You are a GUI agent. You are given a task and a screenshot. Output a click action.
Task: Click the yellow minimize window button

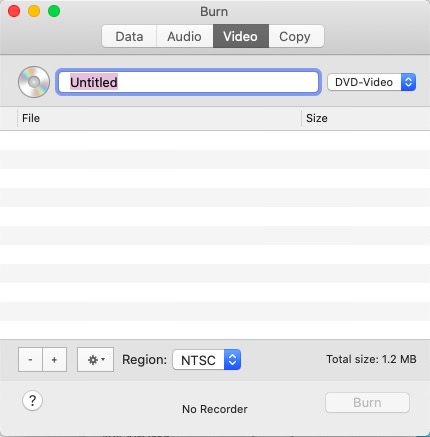34,11
